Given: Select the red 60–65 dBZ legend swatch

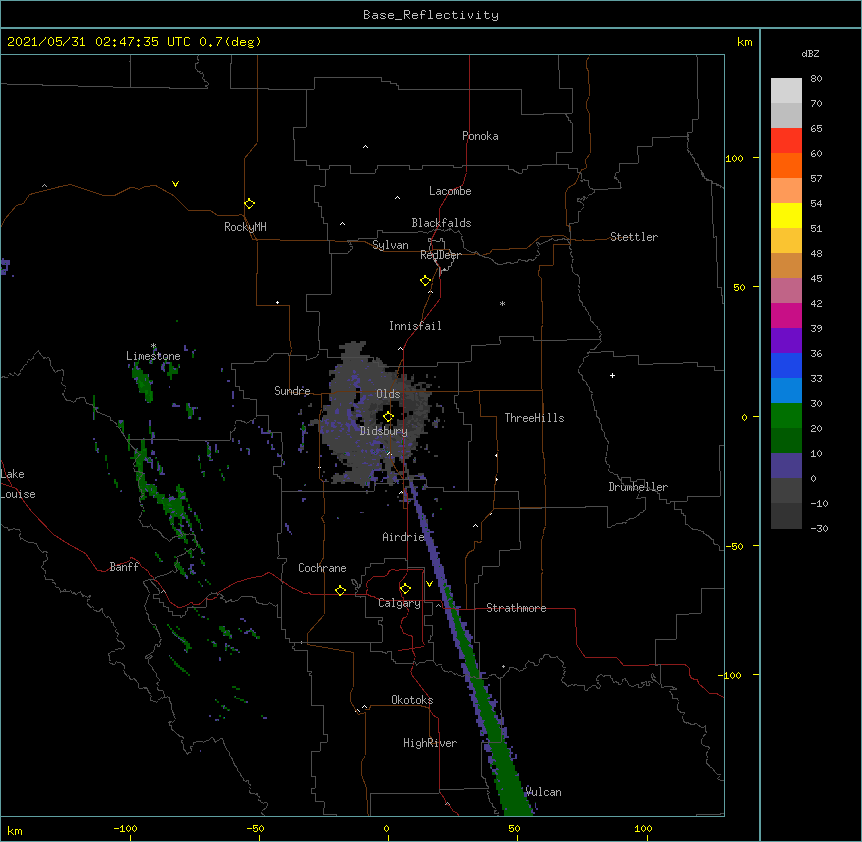Looking at the screenshot, I should (x=786, y=140).
